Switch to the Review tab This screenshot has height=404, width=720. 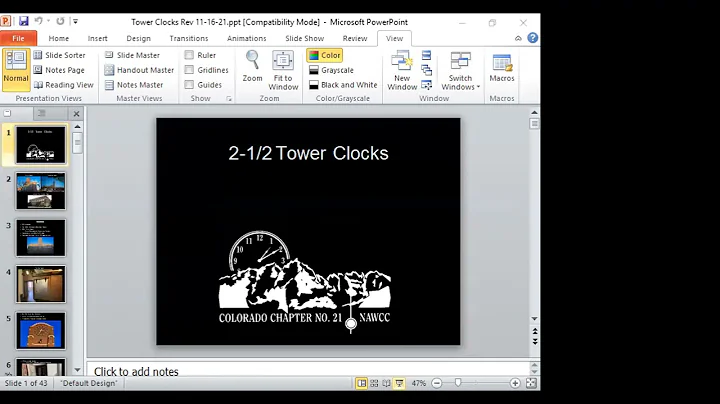[354, 38]
